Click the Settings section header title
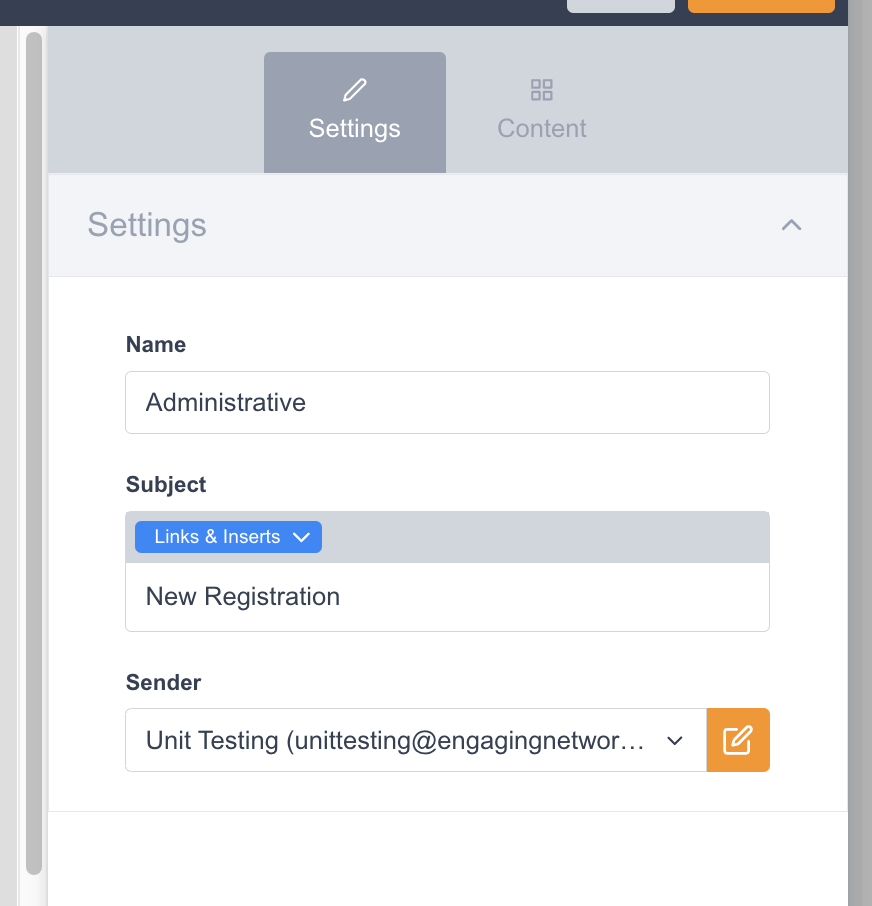Image resolution: width=872 pixels, height=906 pixels. [x=147, y=225]
